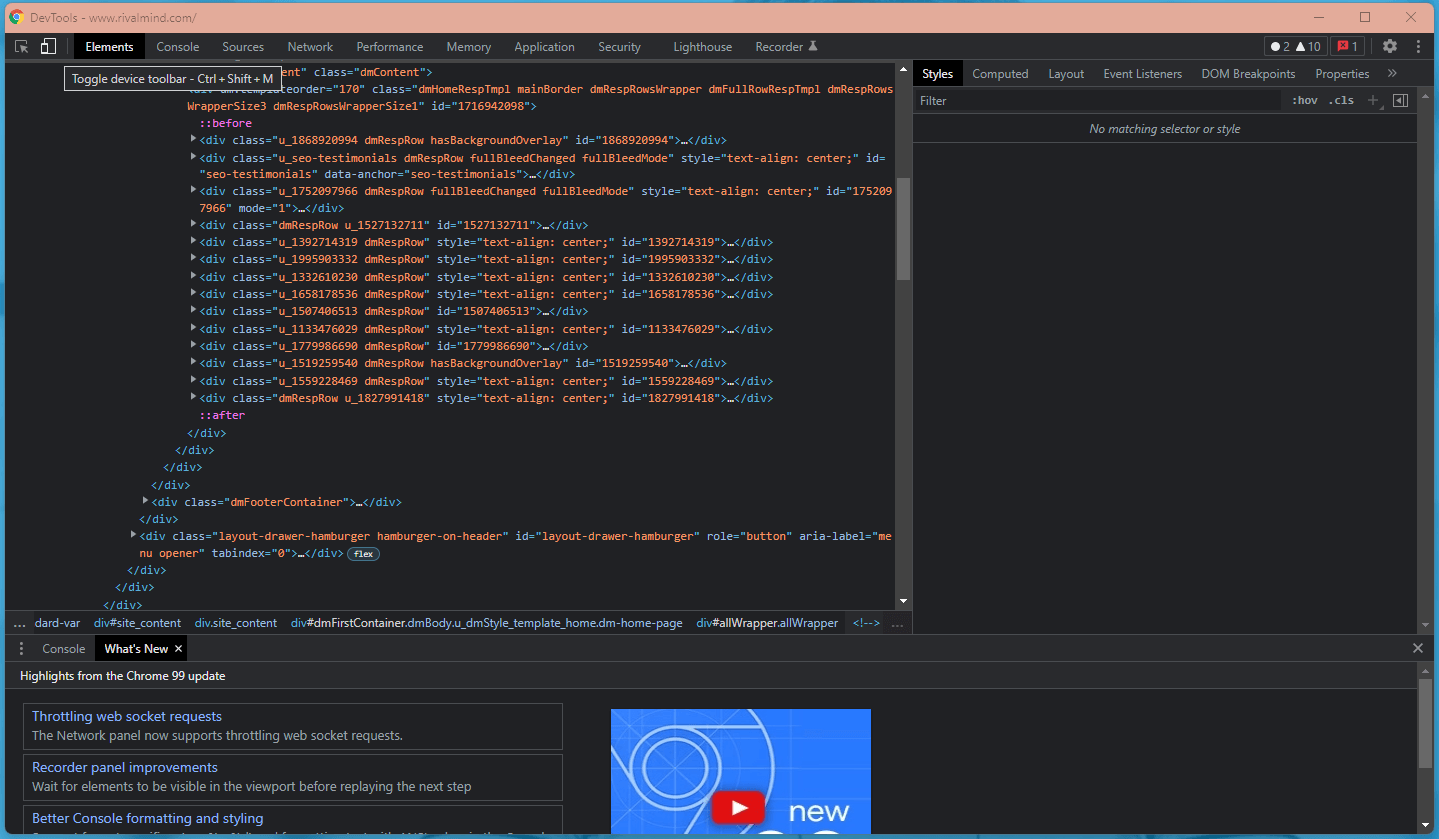The image size is (1439, 839).
Task: Toggle the device toolbar
Action: tap(48, 46)
